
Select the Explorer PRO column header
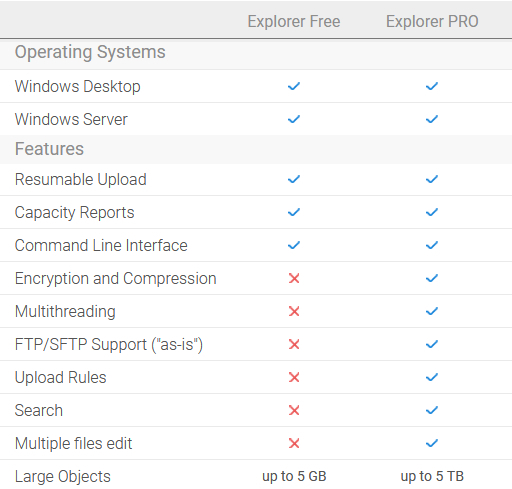tap(432, 21)
